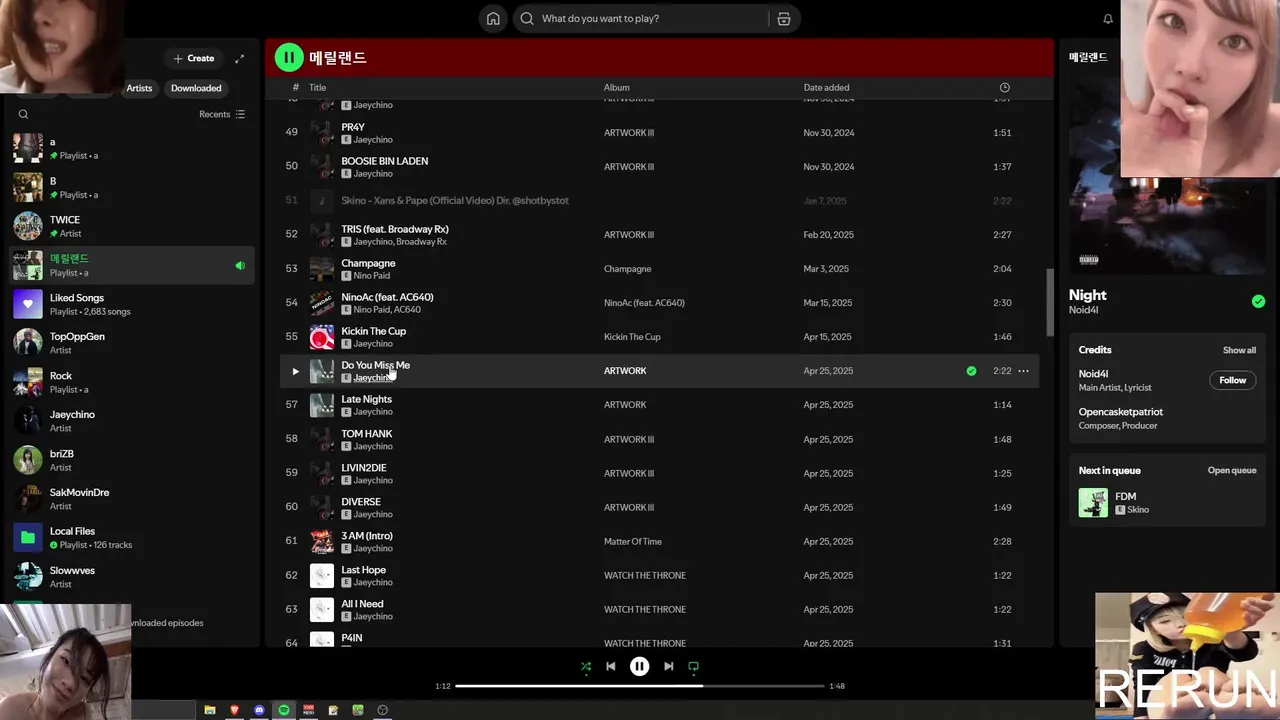Viewport: 1280px width, 720px height.
Task: Select track BOOSIE BIN LADEN
Action: [659, 167]
